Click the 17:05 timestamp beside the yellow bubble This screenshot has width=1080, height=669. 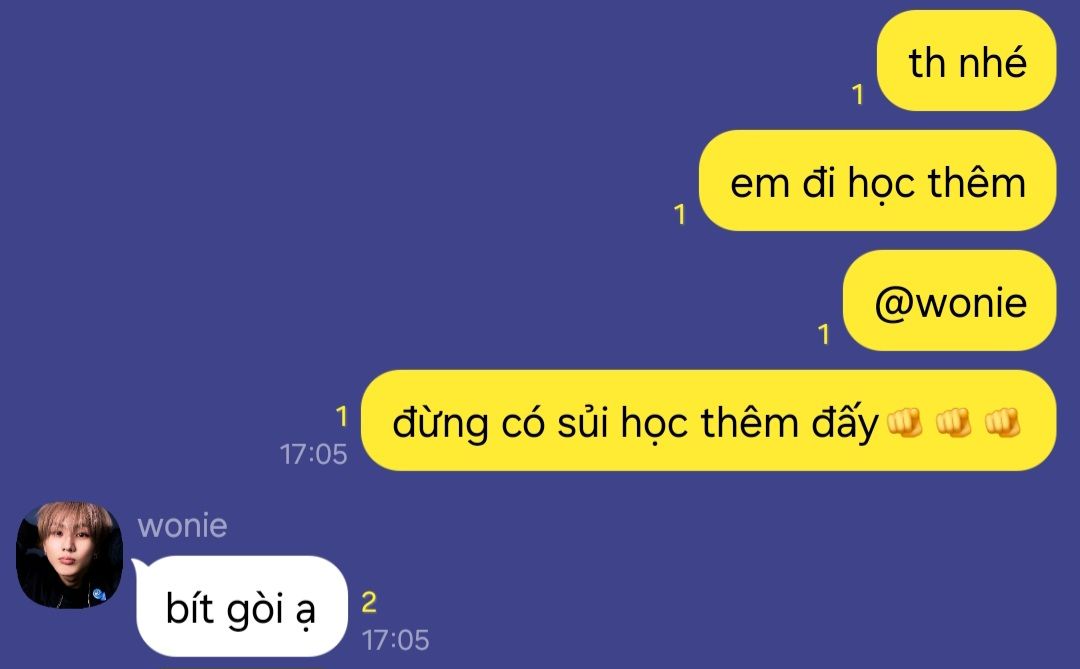[313, 454]
